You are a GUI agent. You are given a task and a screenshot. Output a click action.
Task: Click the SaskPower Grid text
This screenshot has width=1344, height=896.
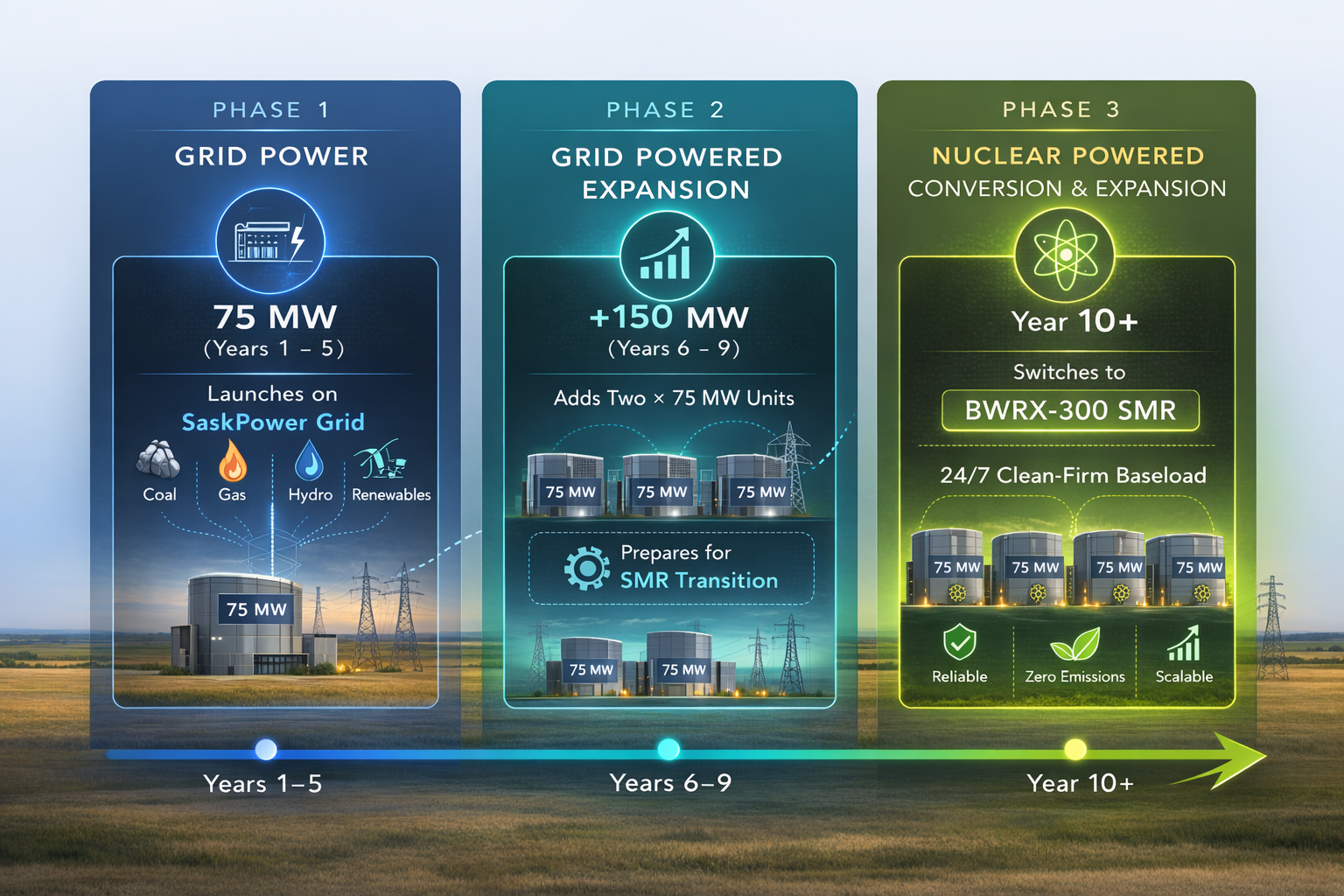tap(273, 423)
